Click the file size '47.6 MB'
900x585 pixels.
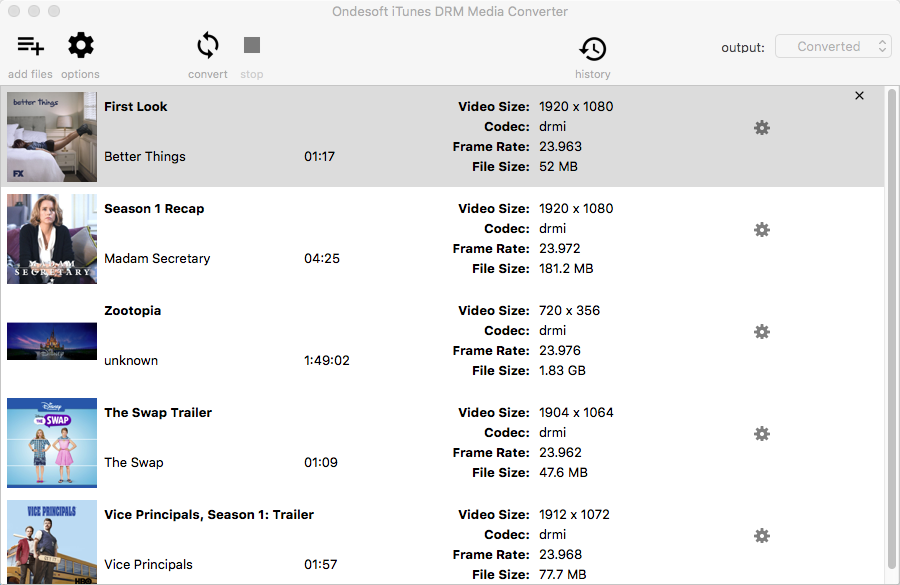(563, 473)
